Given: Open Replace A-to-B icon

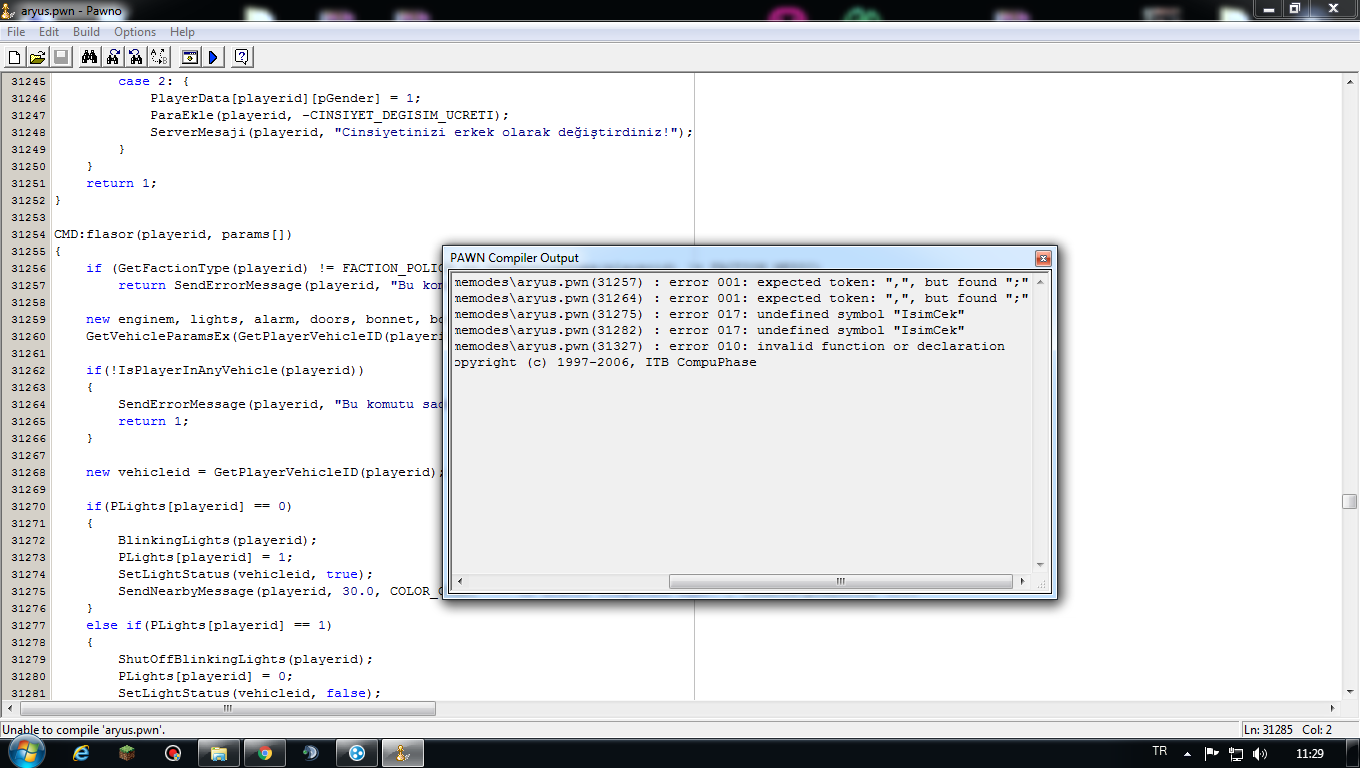Looking at the screenshot, I should [159, 57].
